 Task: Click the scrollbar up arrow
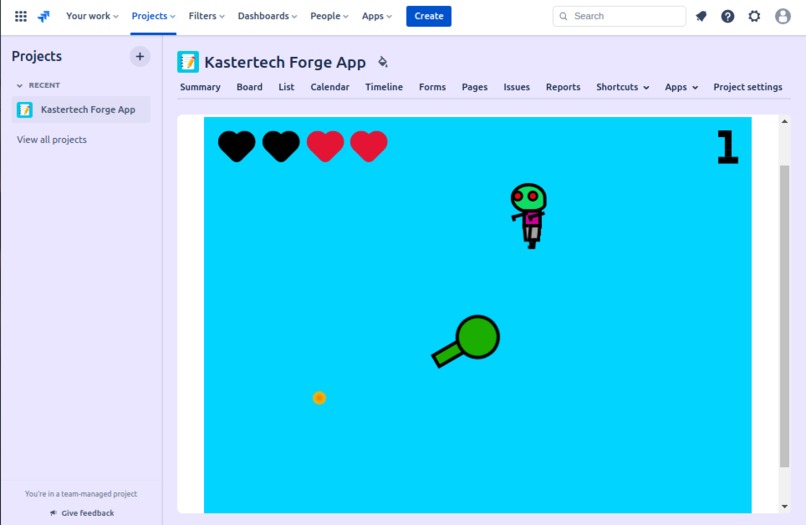pyautogui.click(x=784, y=122)
